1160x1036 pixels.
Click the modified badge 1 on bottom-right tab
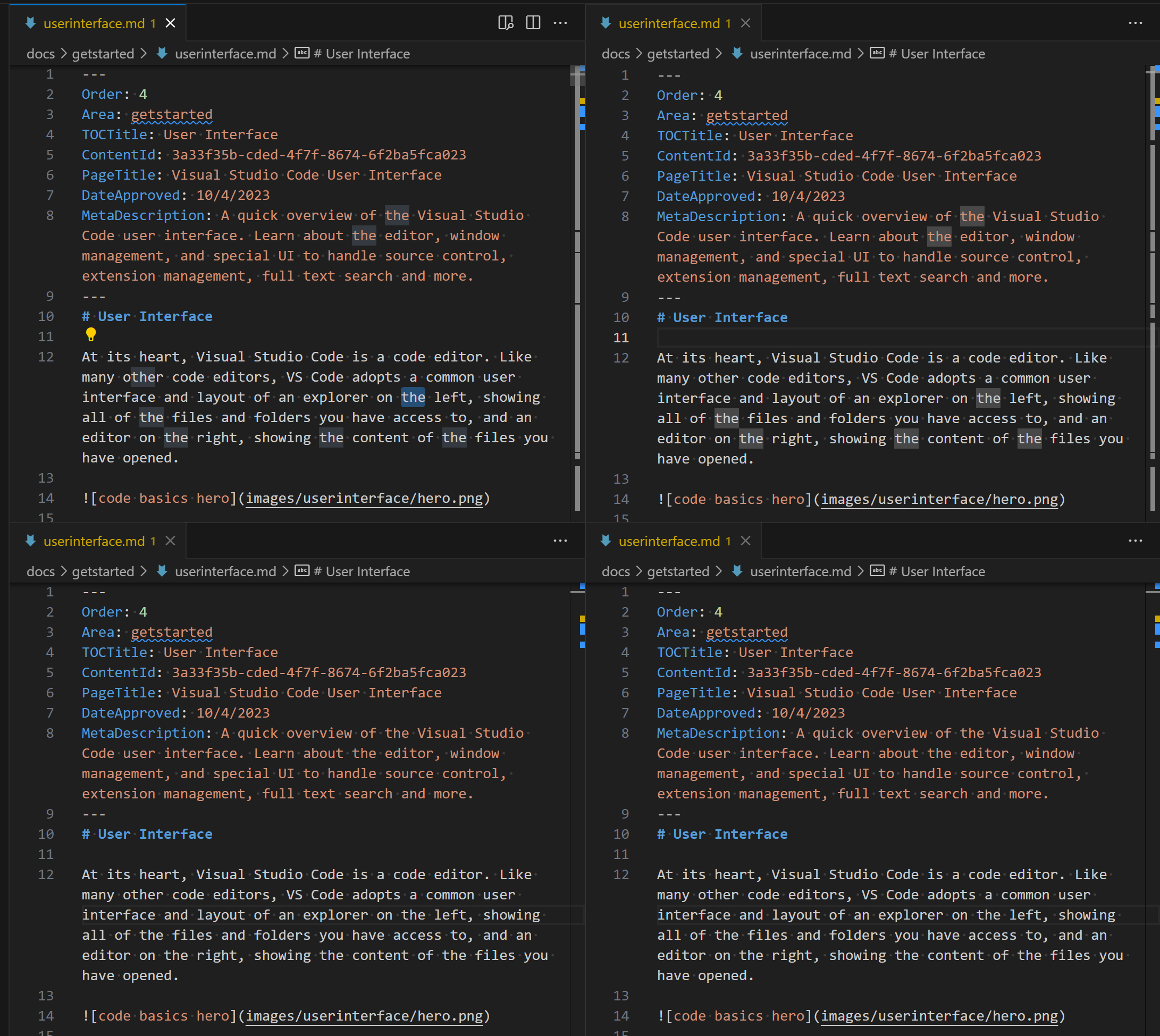728,541
